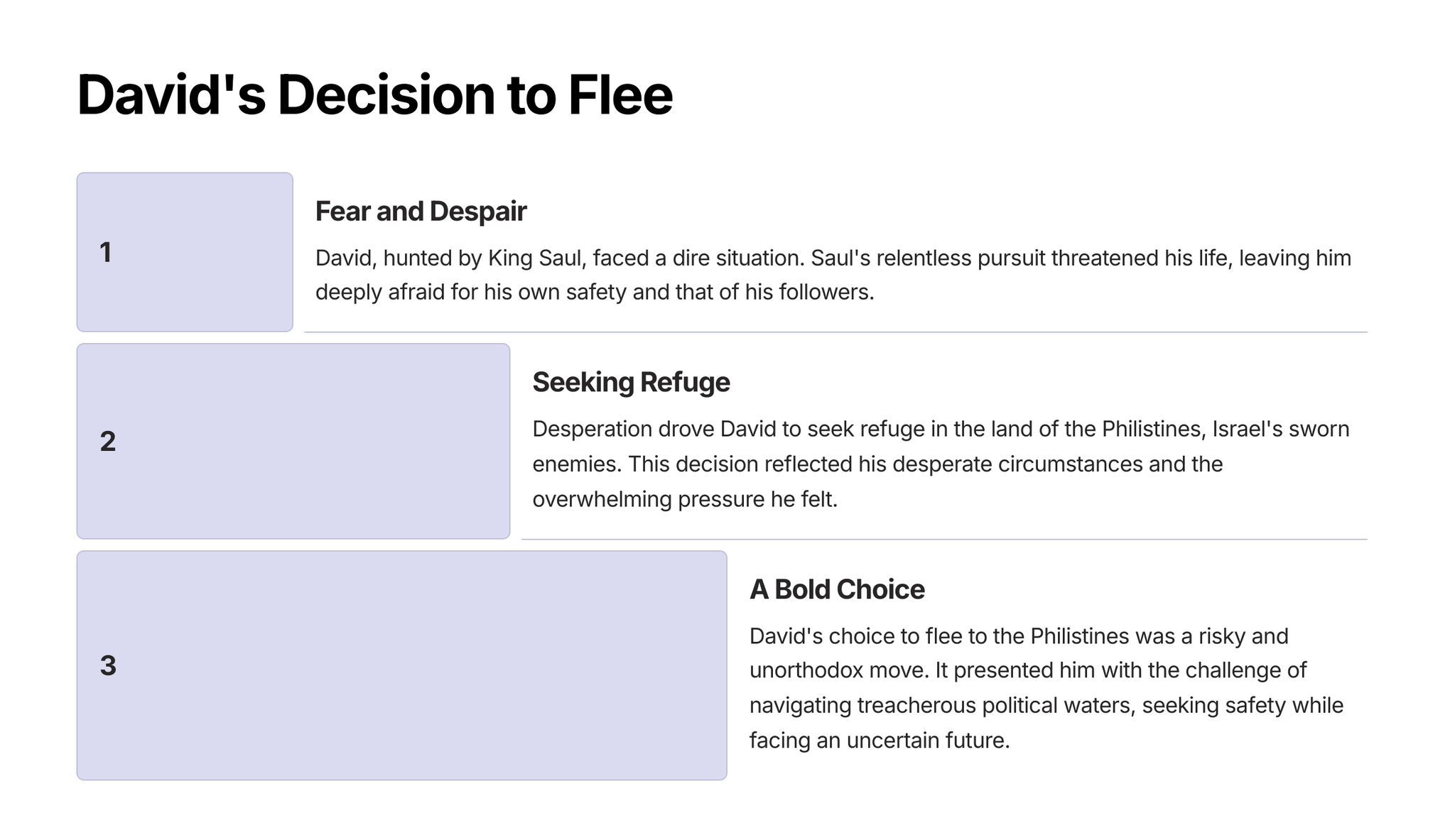This screenshot has width=1455, height=840.
Task: Select the "Fear and Despair" heading
Action: click(x=421, y=212)
